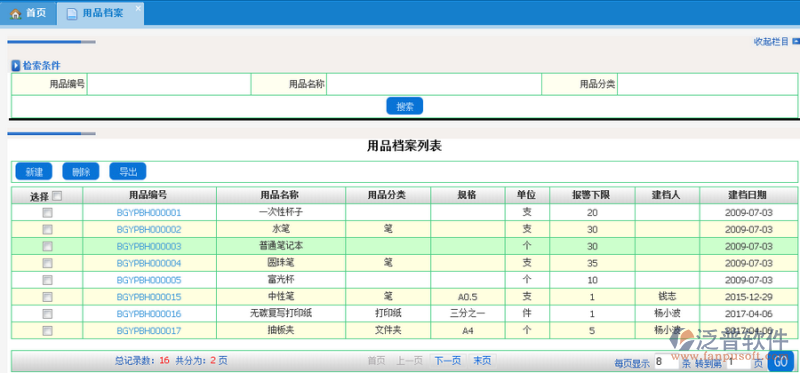Click the blue arrow icon beside 检索条件
This screenshot has width=800, height=373.
[16, 66]
